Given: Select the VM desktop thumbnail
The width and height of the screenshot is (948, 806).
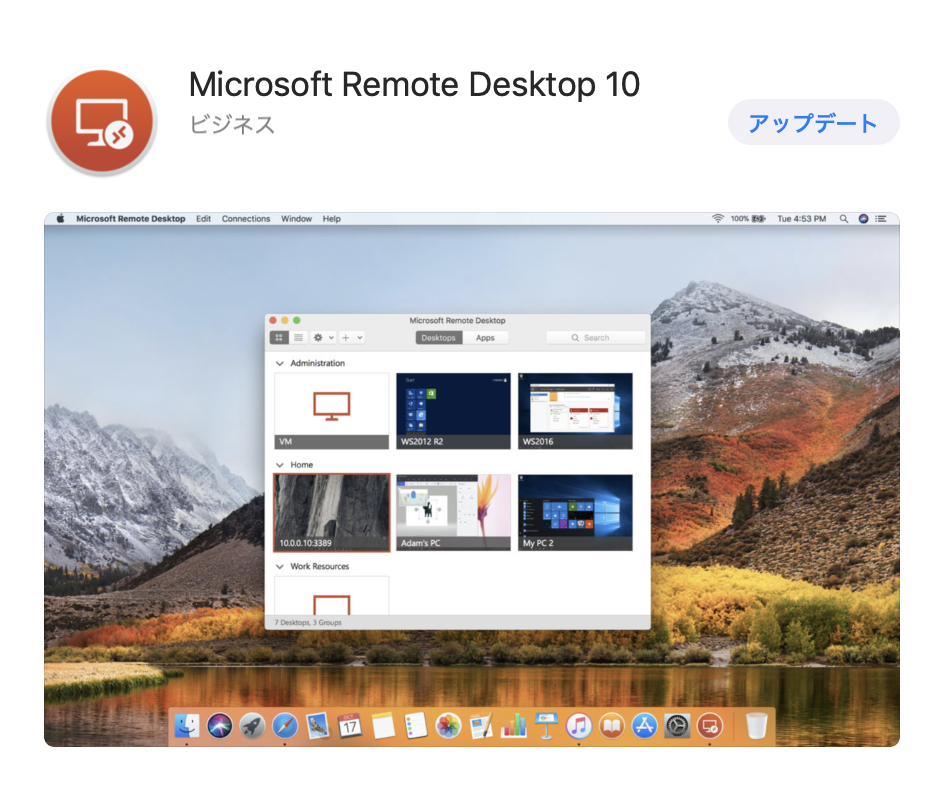Looking at the screenshot, I should pos(331,411).
